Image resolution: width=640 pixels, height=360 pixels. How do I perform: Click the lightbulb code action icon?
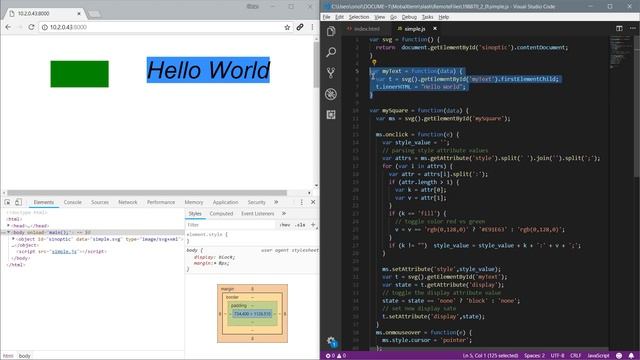374,62
